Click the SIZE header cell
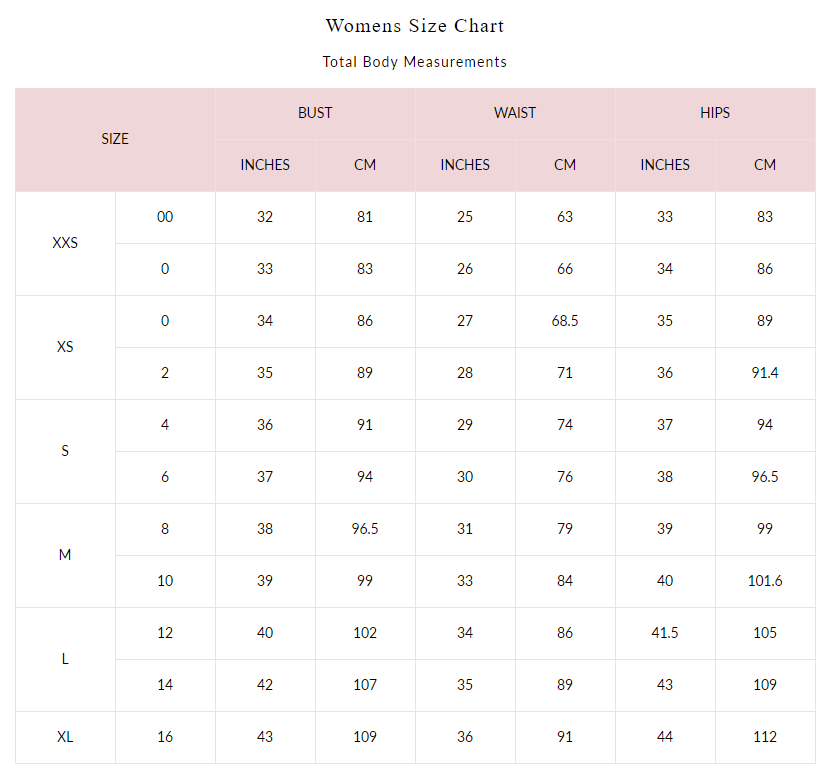The image size is (822, 770). [115, 139]
